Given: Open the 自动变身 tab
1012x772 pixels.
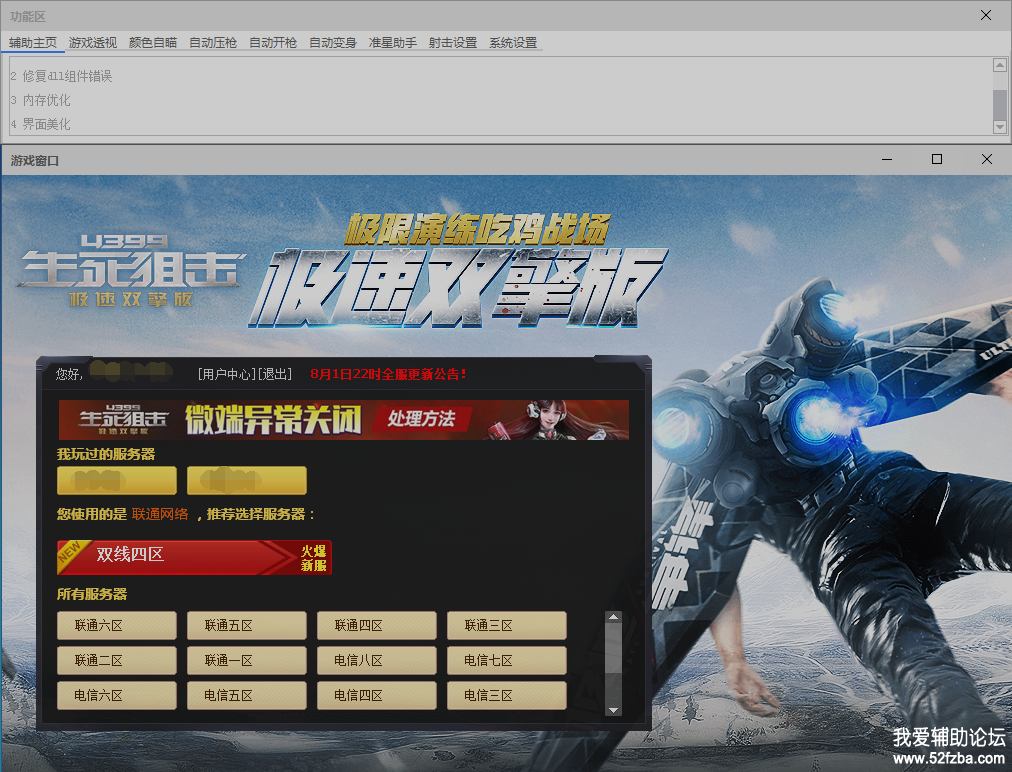Looking at the screenshot, I should click(x=333, y=43).
